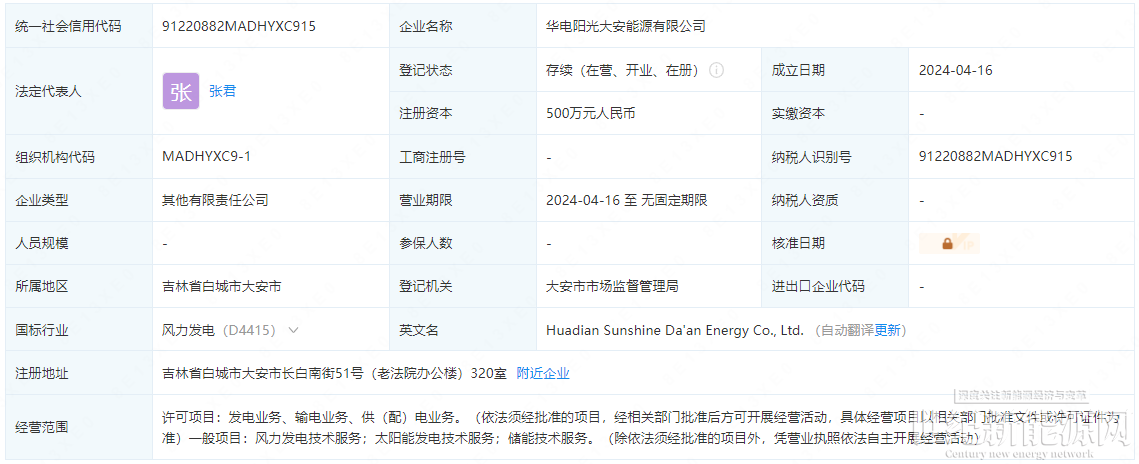Click the lock icon in 核准日期 row

point(949,243)
